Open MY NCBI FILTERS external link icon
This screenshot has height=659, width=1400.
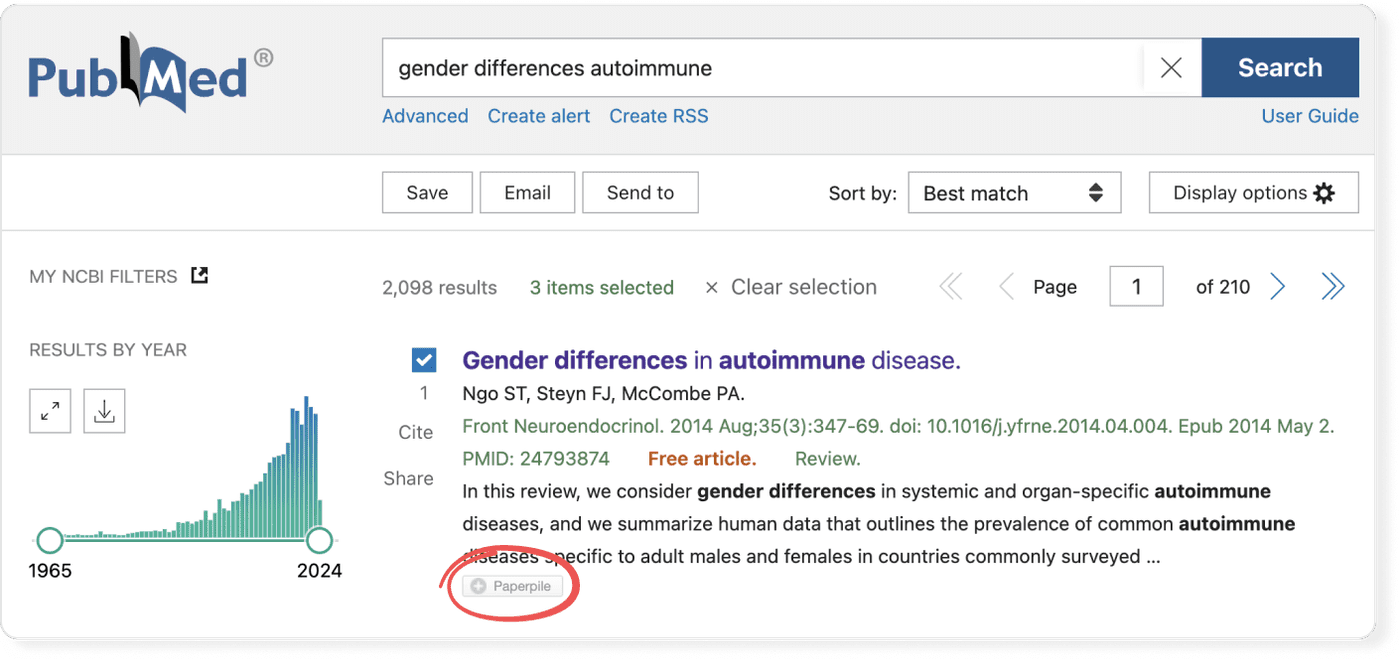point(198,274)
